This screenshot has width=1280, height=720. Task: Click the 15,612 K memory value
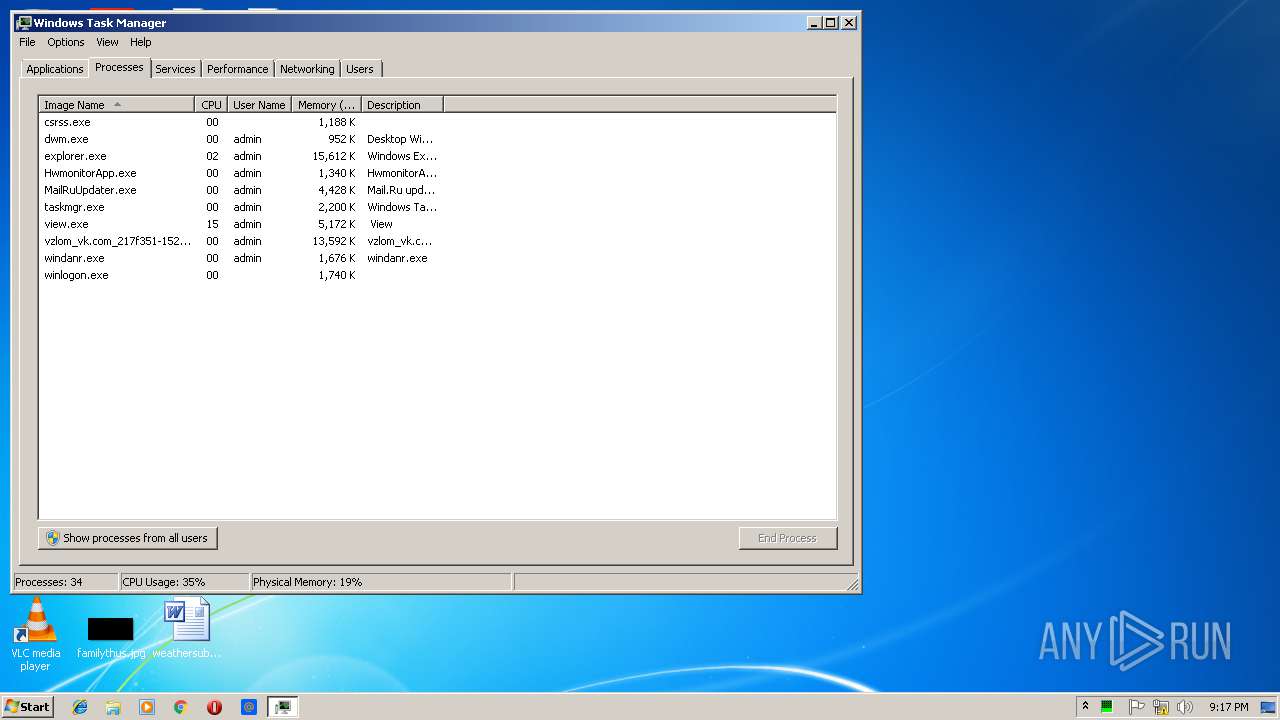333,156
